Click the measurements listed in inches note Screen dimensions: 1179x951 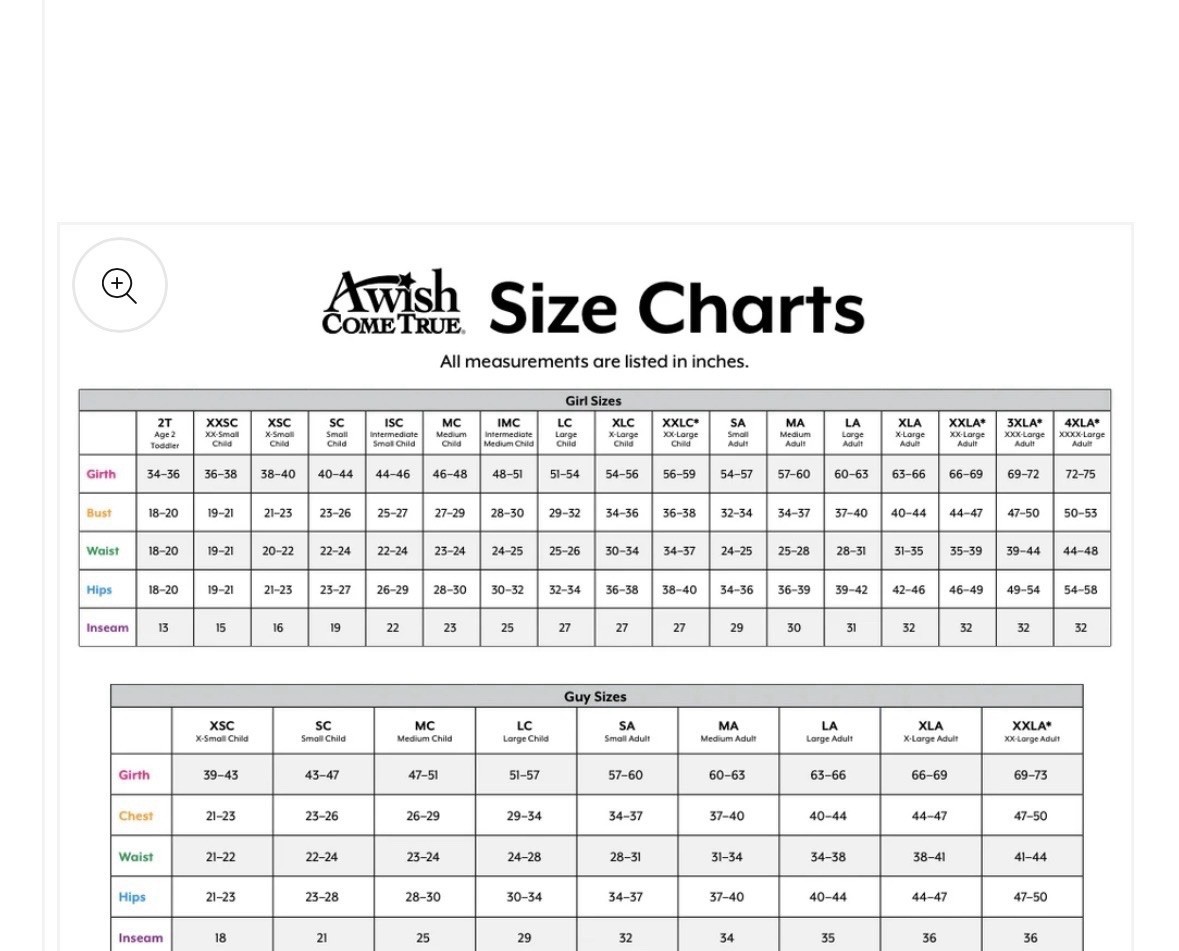tap(594, 362)
